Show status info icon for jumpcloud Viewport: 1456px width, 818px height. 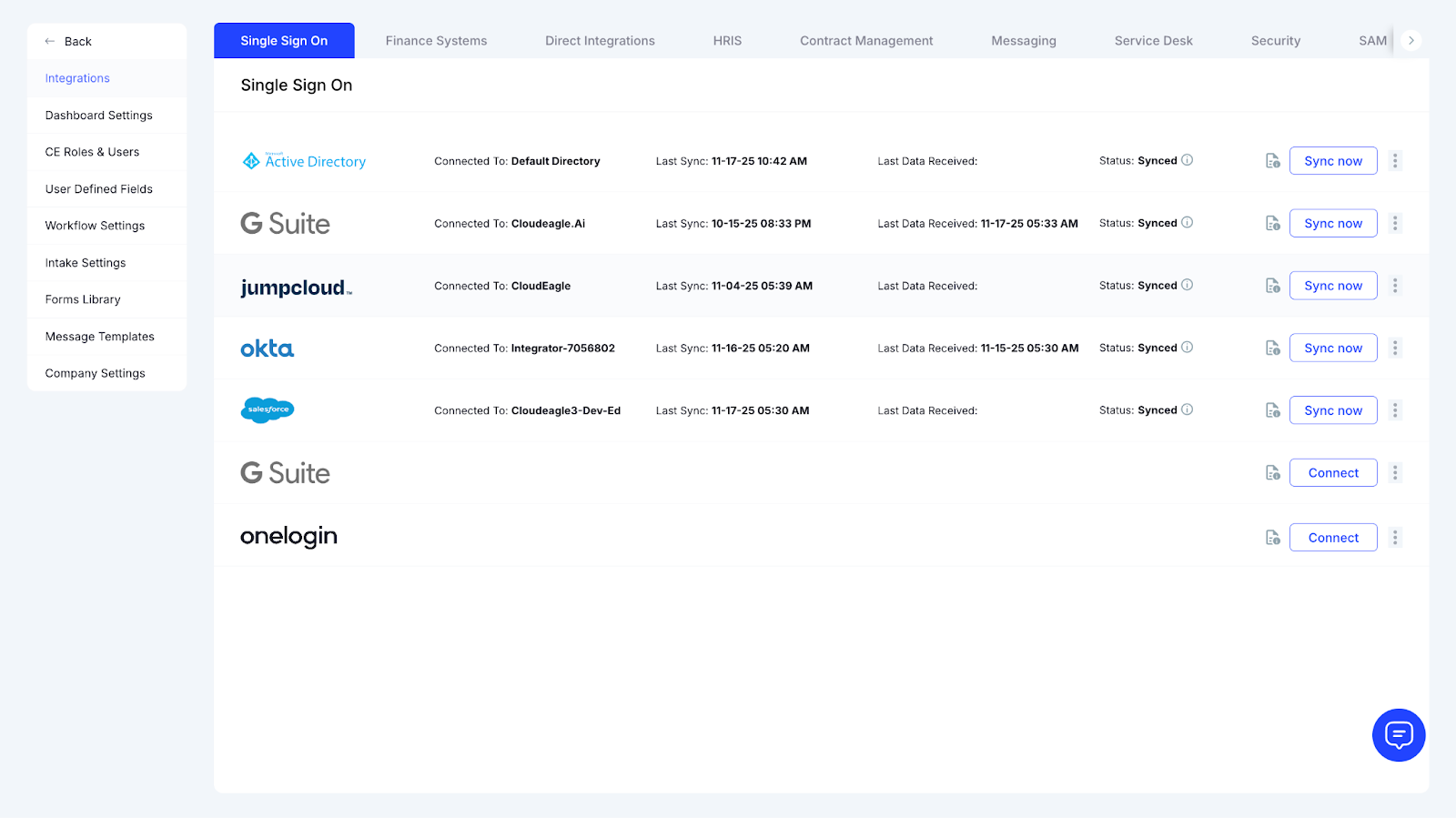click(1188, 285)
